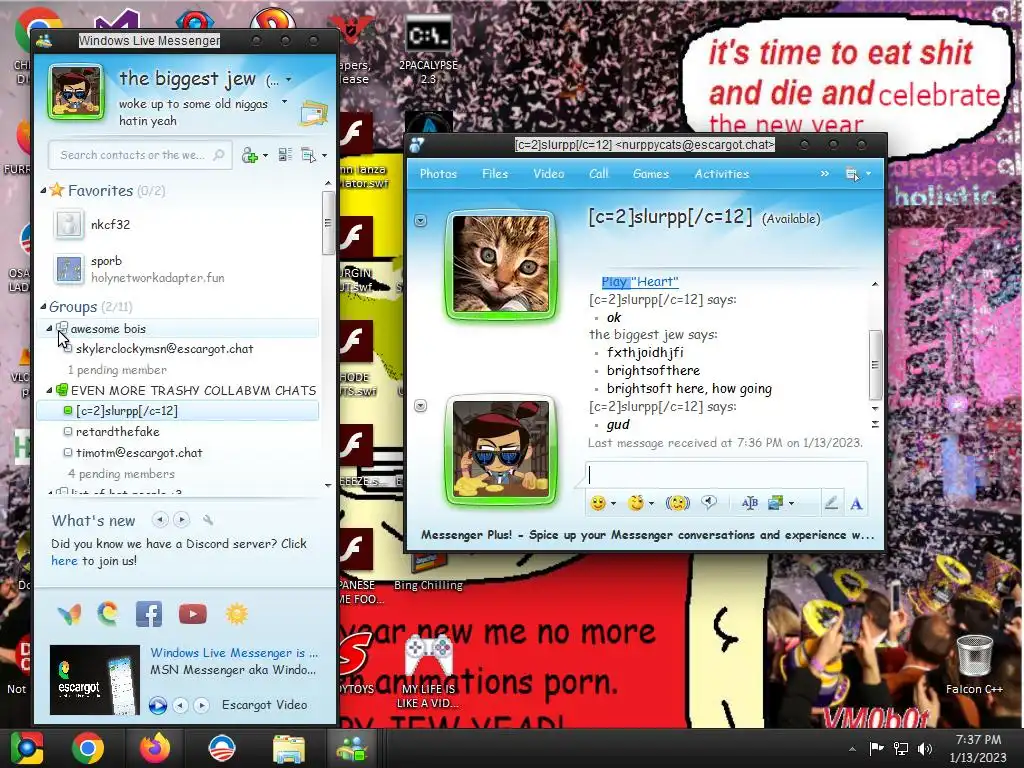The image size is (1024, 768).
Task: Open the contact list layout icon
Action: tap(285, 155)
